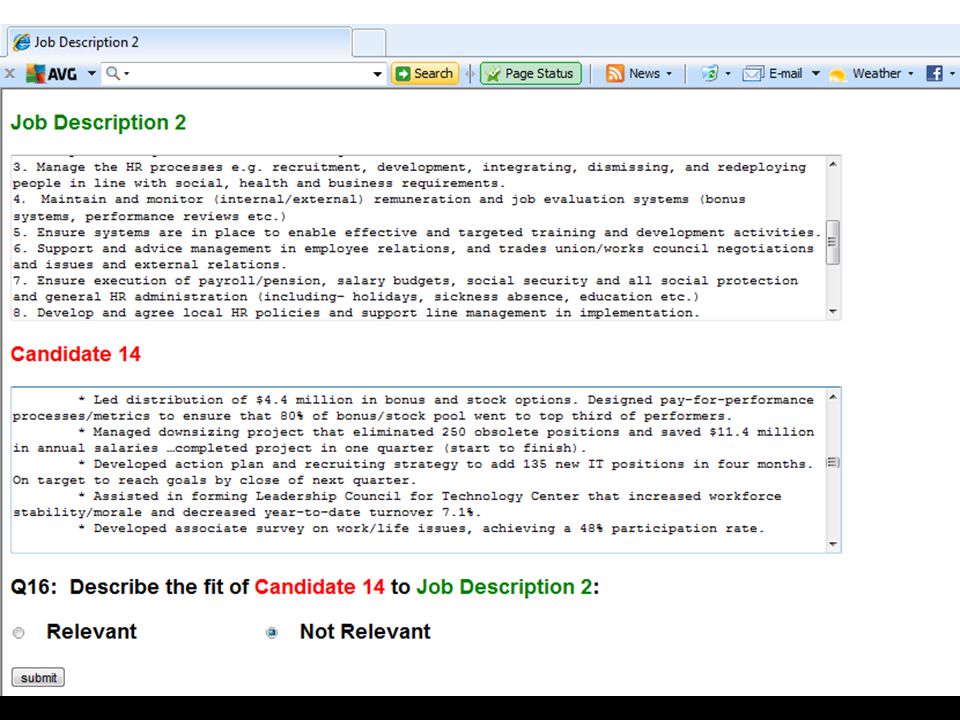Open the dropdown next to the IE toolbar icon
960x720 pixels.
(728, 73)
